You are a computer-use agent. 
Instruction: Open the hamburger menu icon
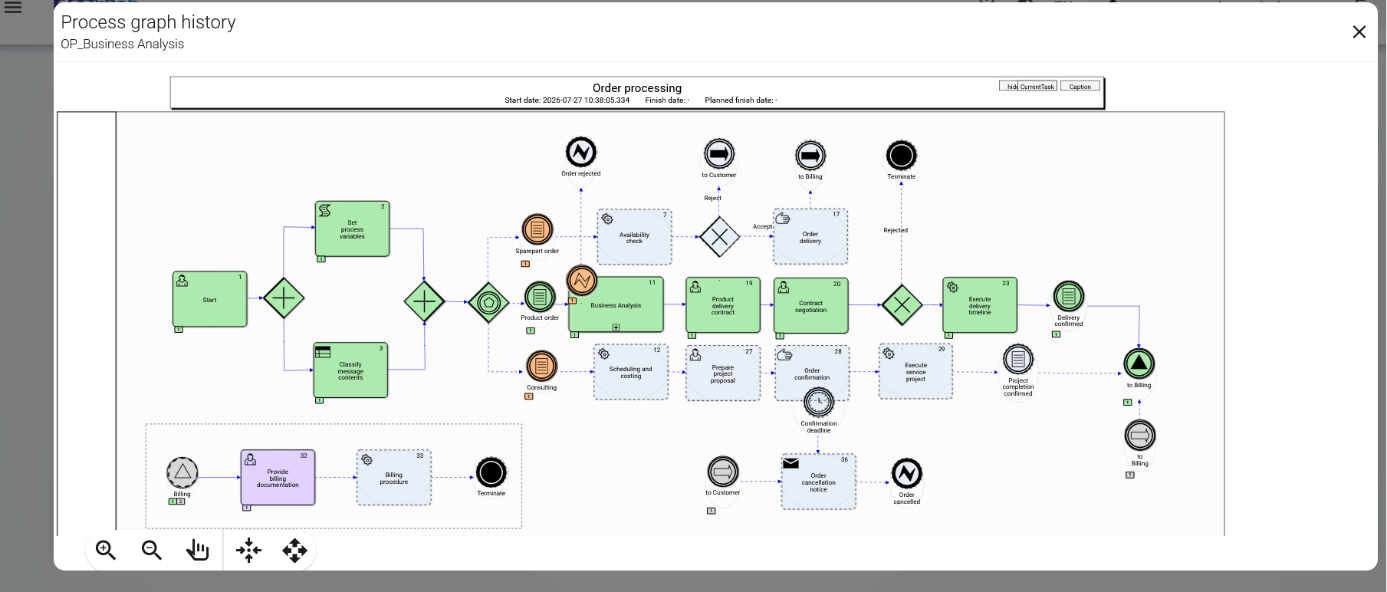tap(13, 8)
